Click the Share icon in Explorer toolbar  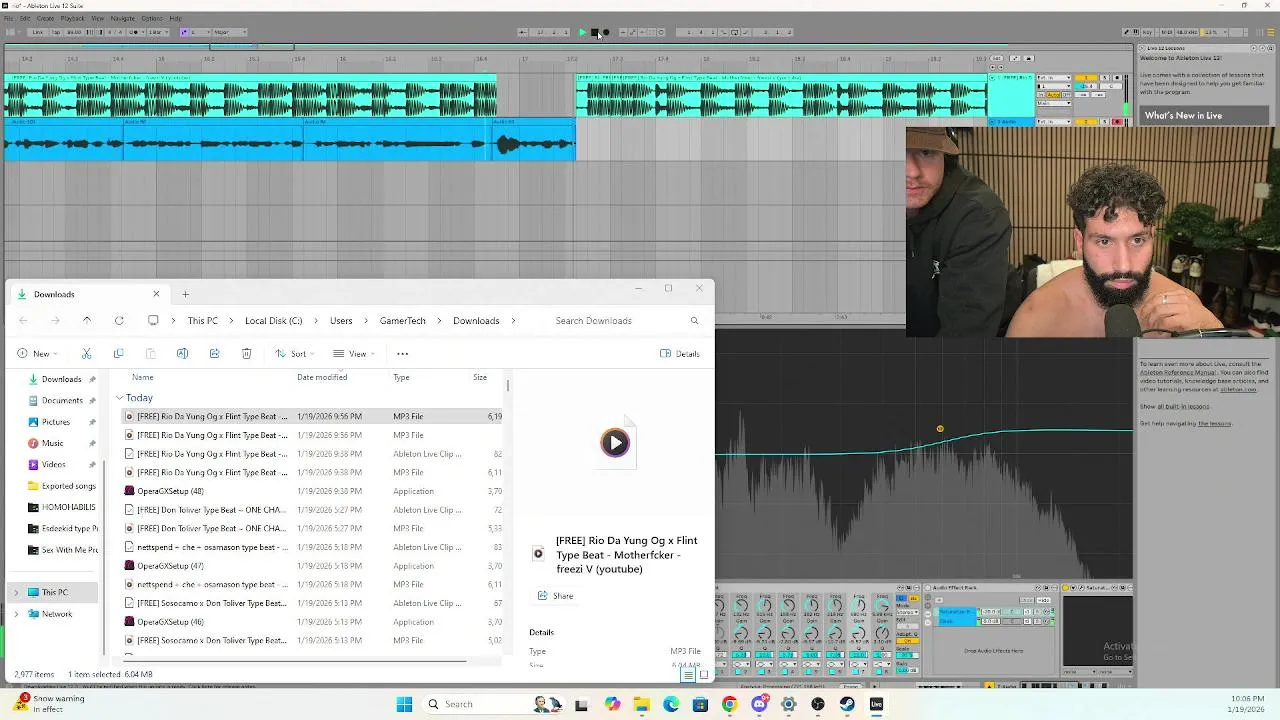pyautogui.click(x=214, y=354)
